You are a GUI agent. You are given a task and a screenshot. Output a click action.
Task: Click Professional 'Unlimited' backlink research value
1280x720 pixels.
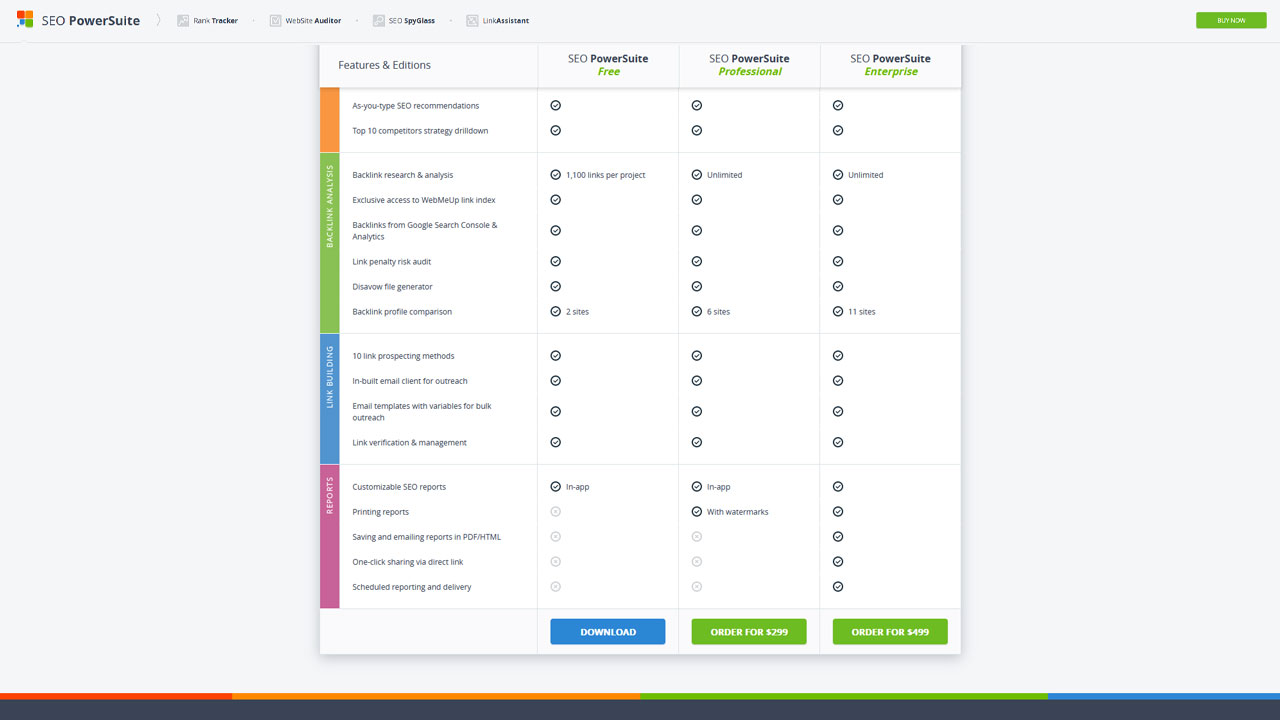(x=725, y=175)
